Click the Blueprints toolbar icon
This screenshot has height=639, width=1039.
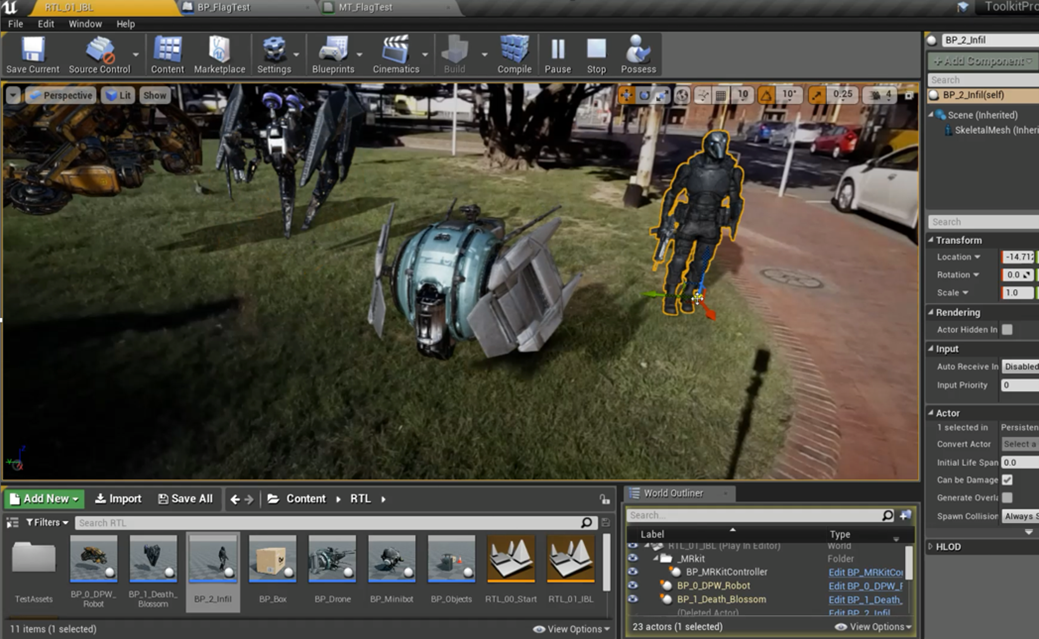[x=333, y=54]
